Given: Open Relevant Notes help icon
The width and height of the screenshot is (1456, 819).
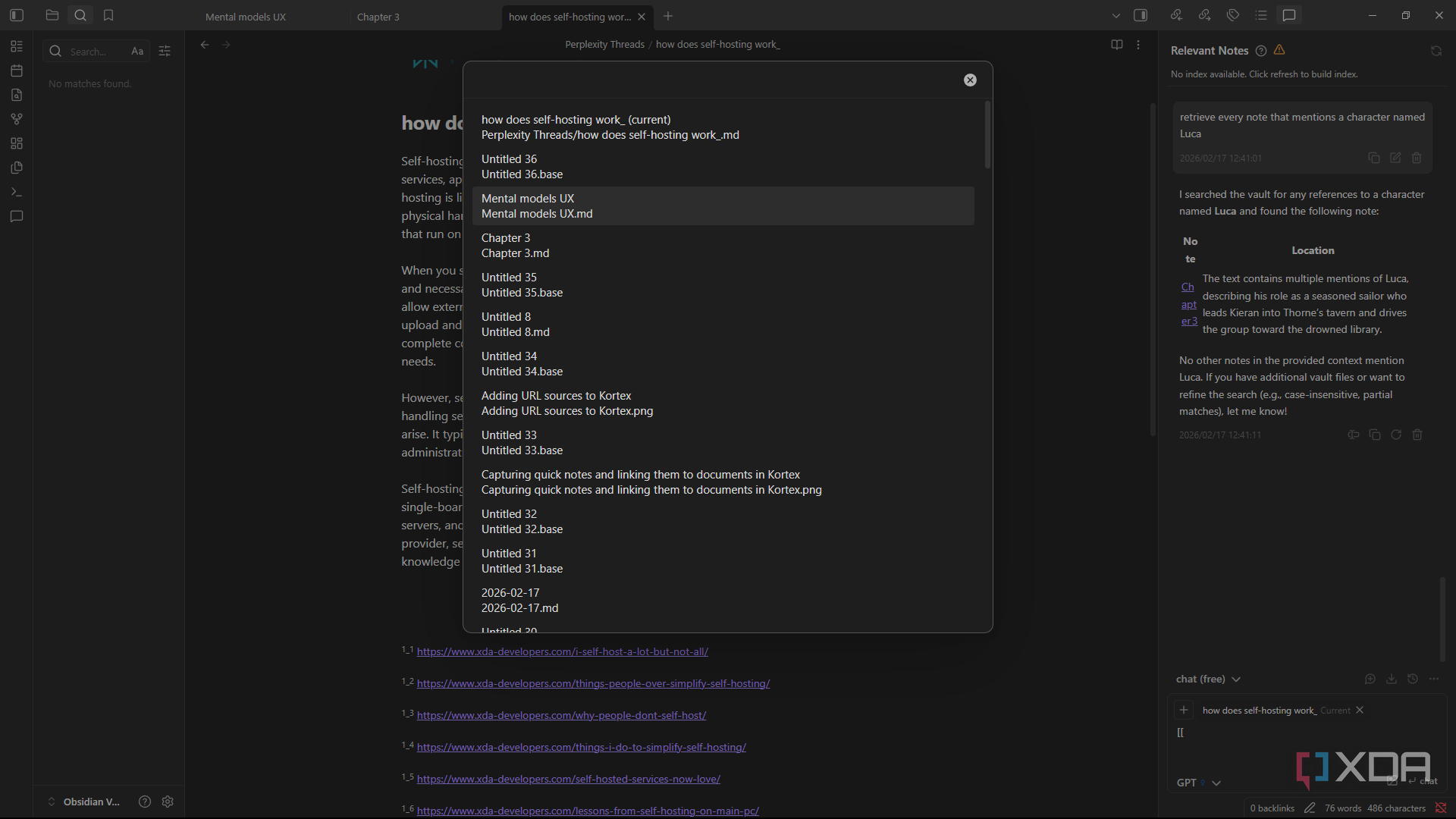Looking at the screenshot, I should (1261, 51).
